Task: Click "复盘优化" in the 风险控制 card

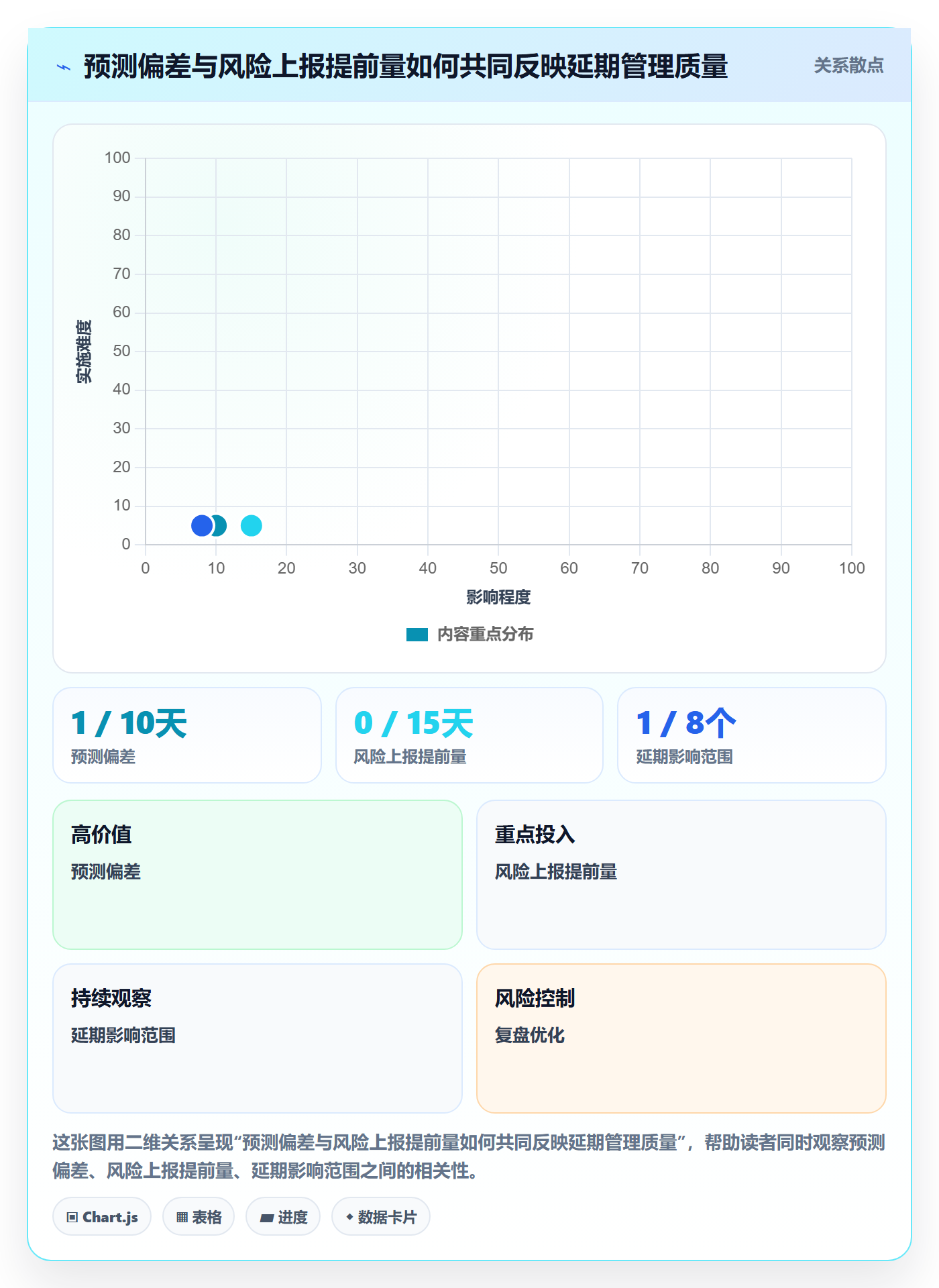Action: (x=530, y=1036)
